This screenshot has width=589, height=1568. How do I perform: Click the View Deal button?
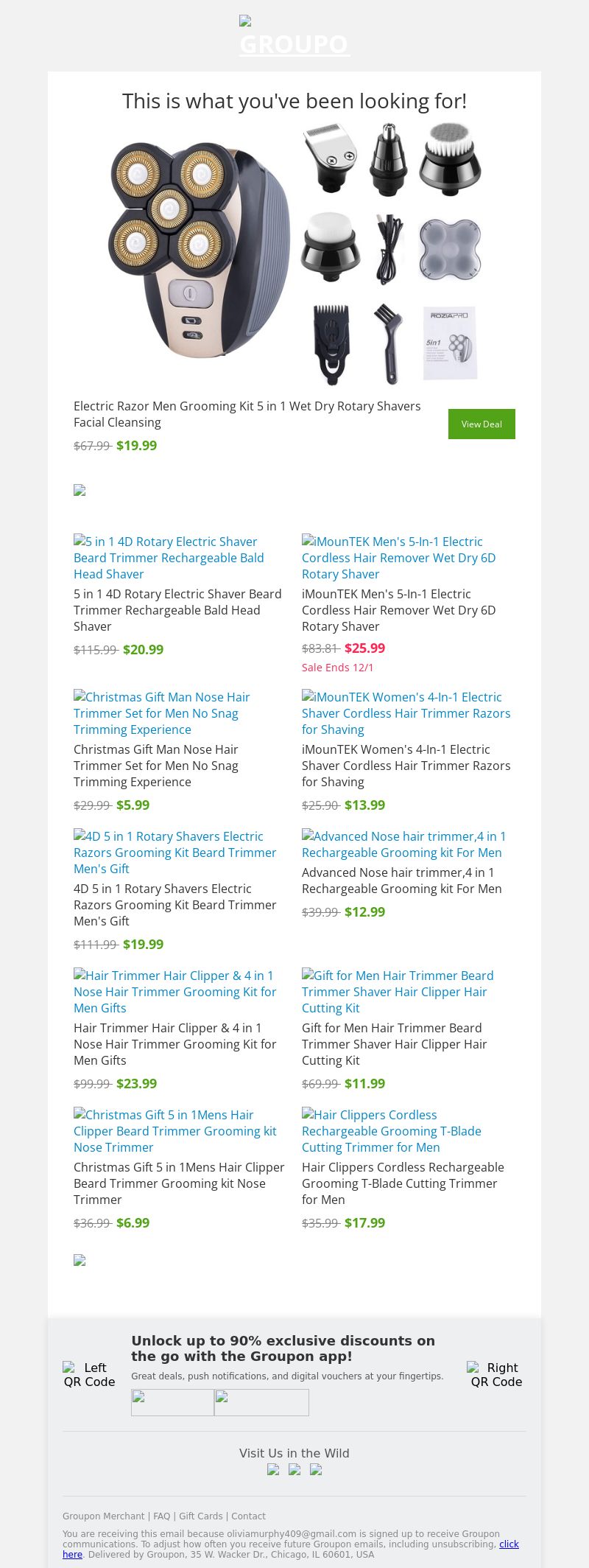[x=482, y=424]
